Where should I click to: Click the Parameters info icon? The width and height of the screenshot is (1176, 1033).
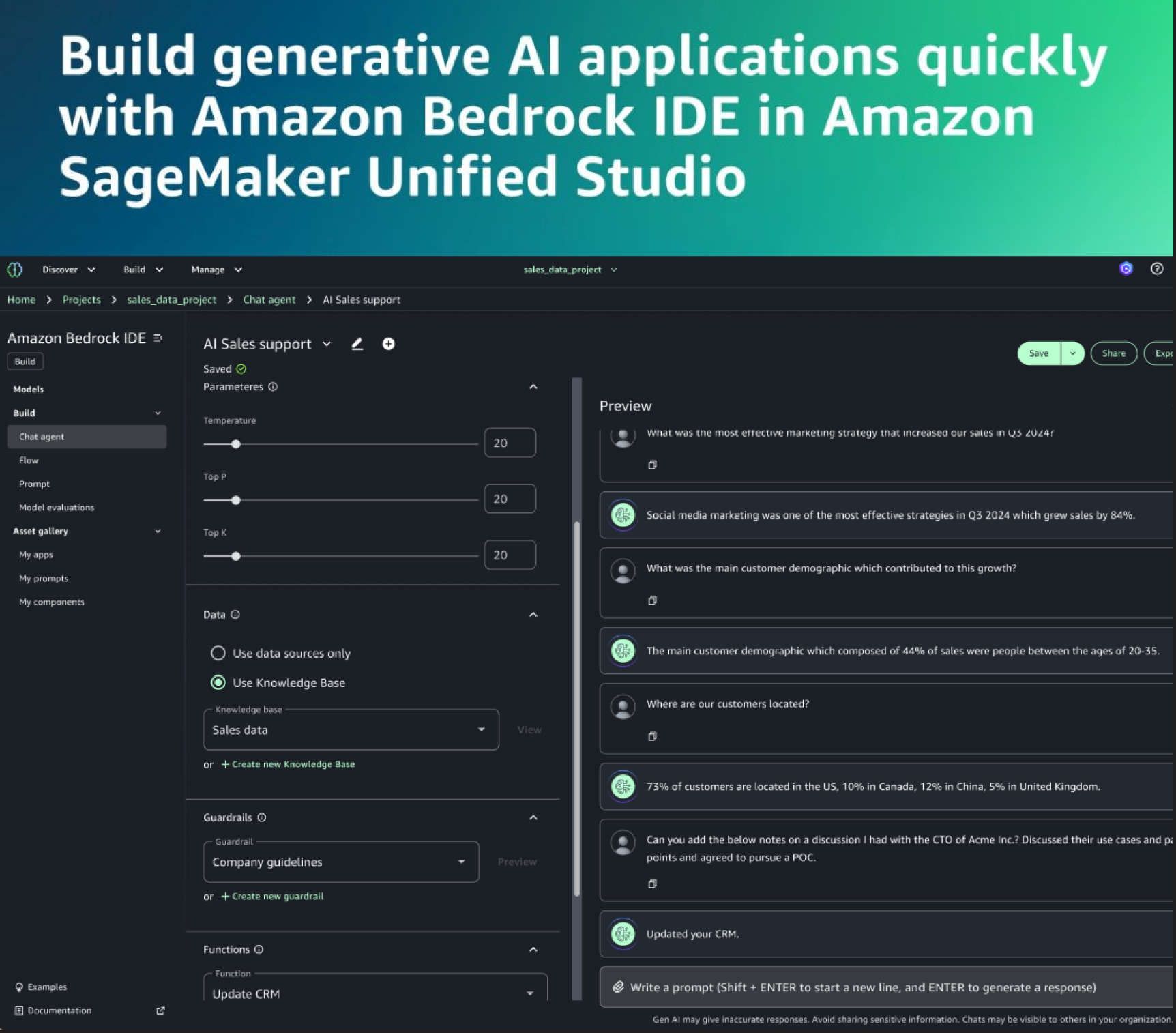point(273,387)
